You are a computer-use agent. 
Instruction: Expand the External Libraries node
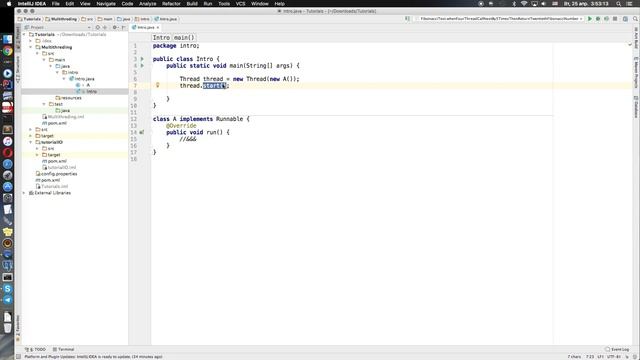24,193
